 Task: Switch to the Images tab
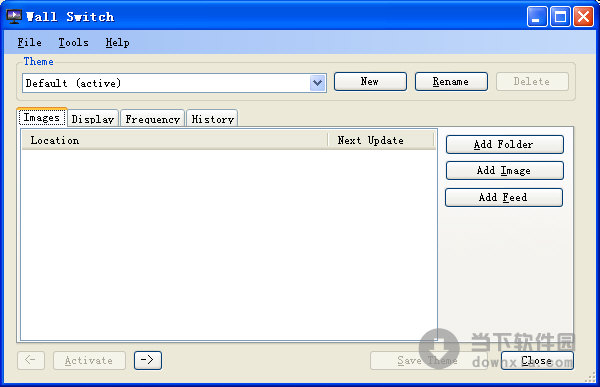click(x=42, y=118)
